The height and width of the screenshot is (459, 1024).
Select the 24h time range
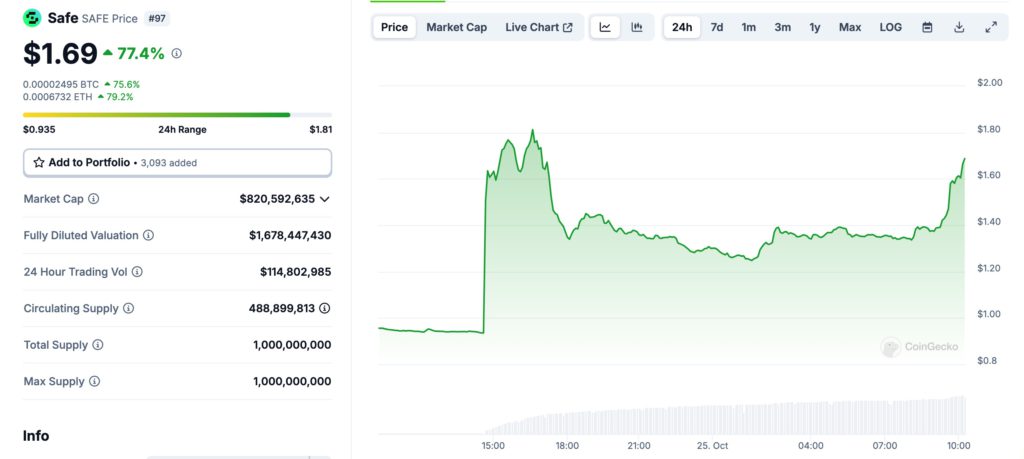click(x=682, y=27)
